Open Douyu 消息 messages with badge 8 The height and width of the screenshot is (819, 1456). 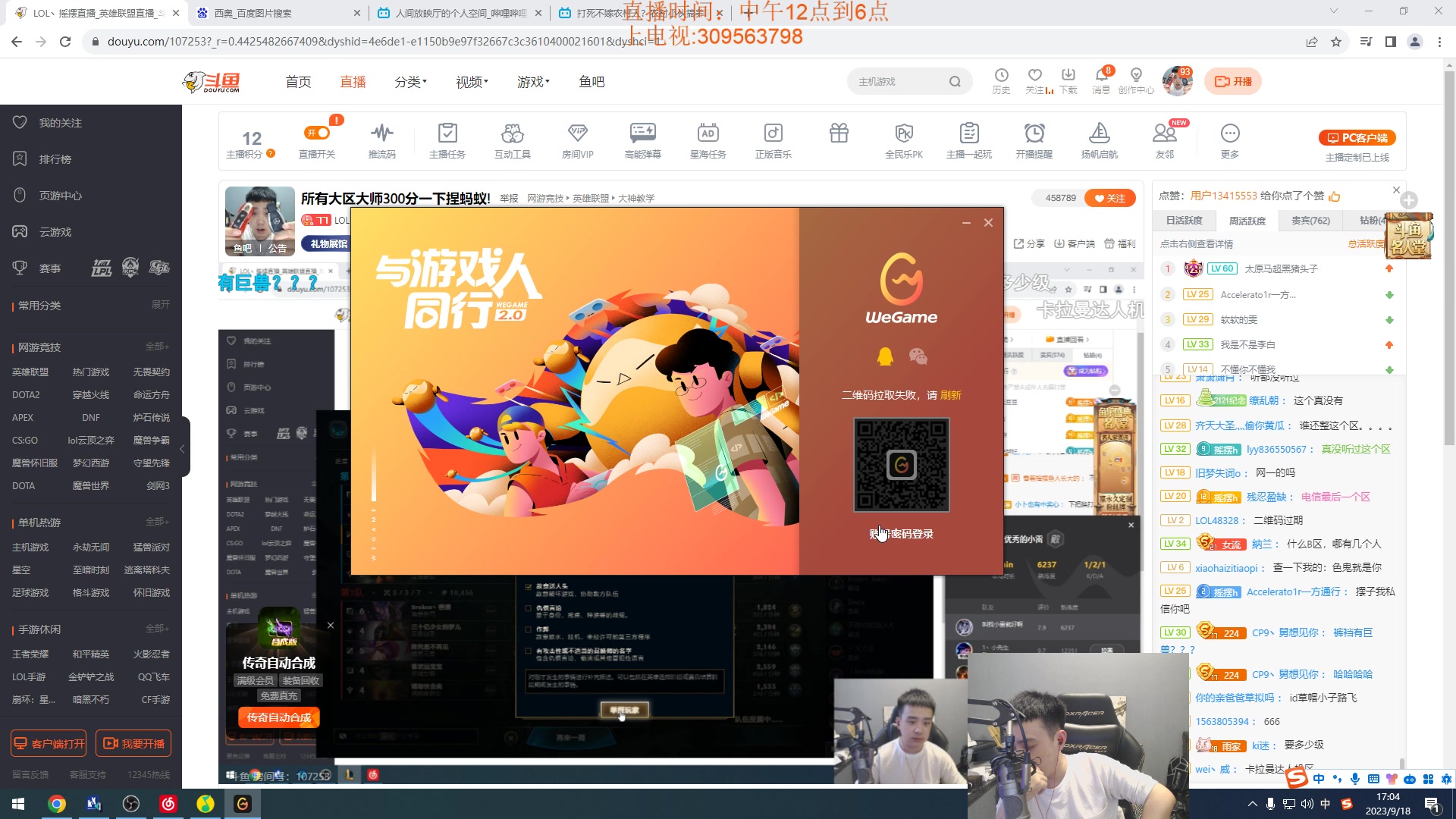click(1103, 81)
